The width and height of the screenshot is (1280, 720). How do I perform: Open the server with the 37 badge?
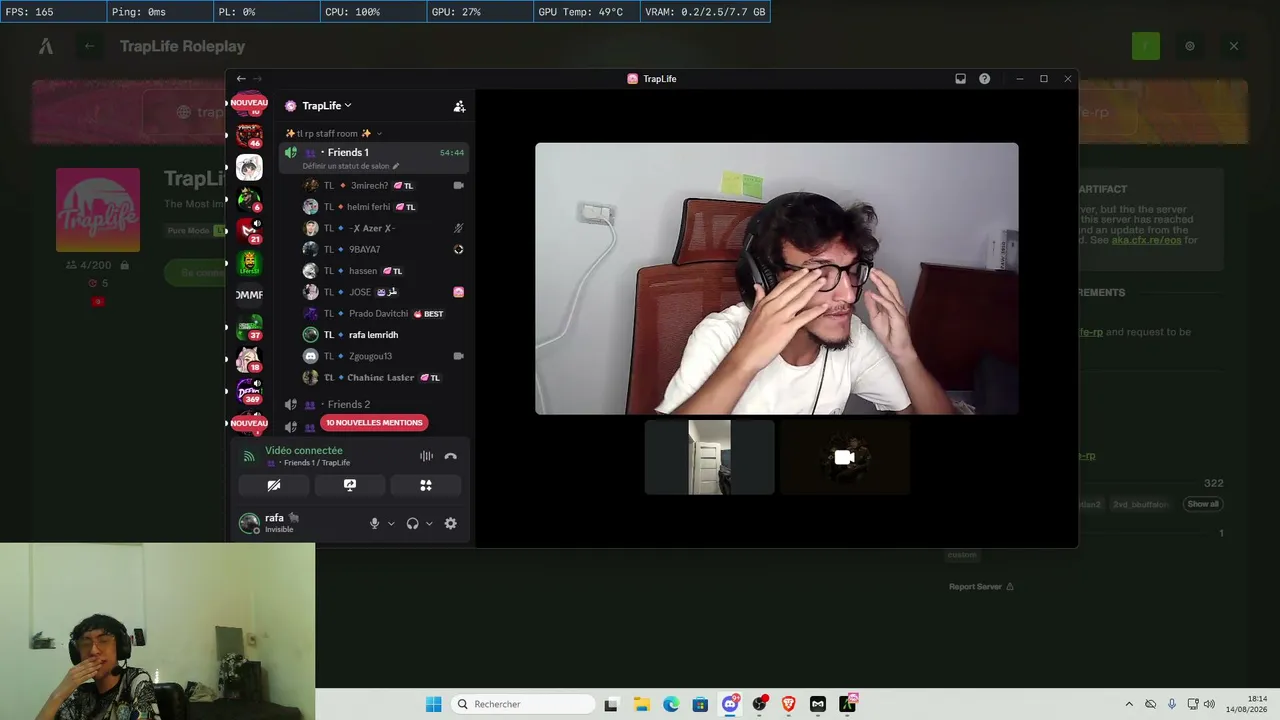(249, 327)
